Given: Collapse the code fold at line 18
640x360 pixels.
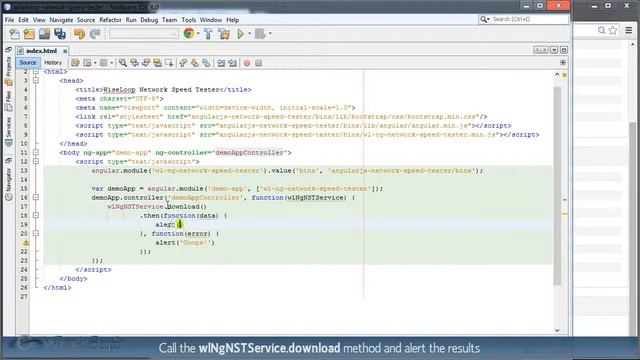Looking at the screenshot, I should pyautogui.click(x=36, y=215).
